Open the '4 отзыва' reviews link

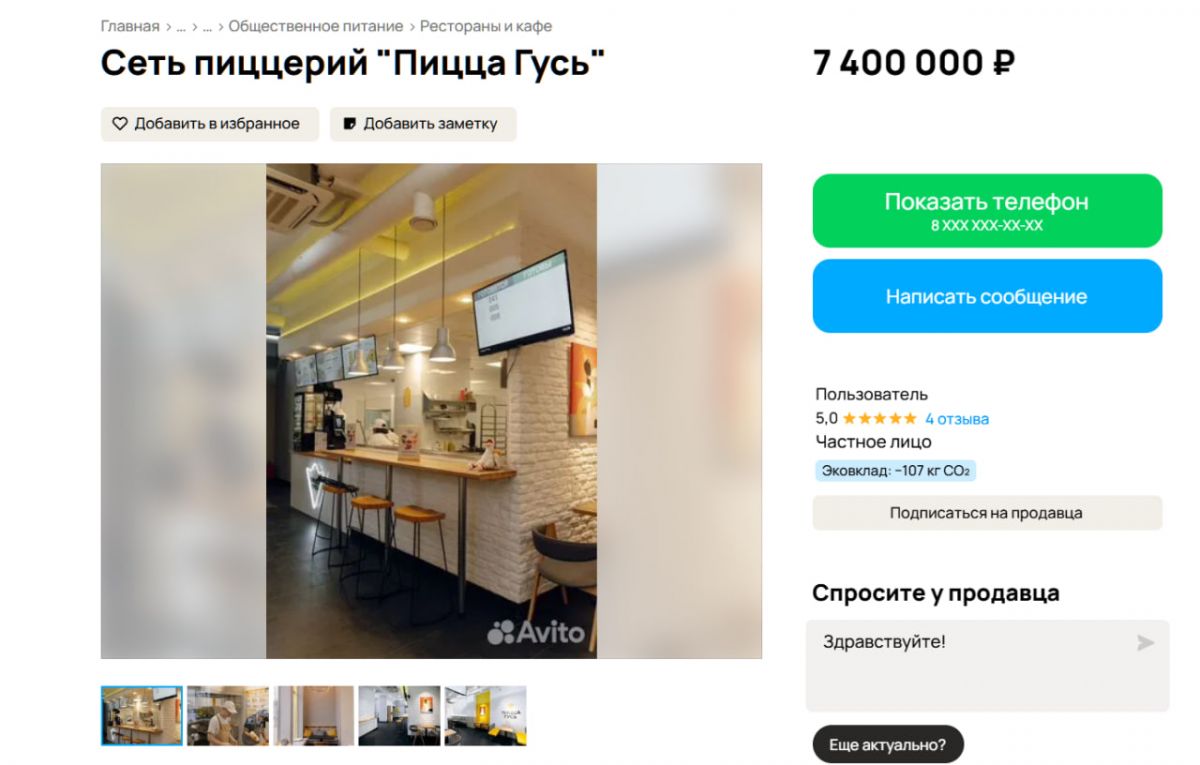[957, 419]
